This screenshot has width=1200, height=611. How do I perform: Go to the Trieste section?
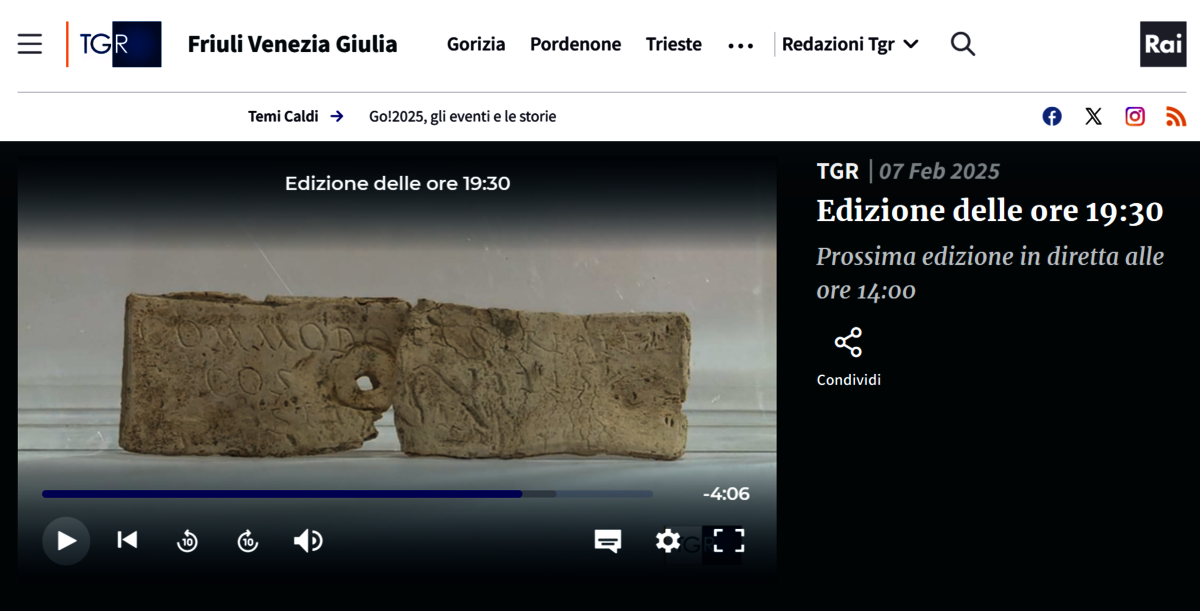673,44
